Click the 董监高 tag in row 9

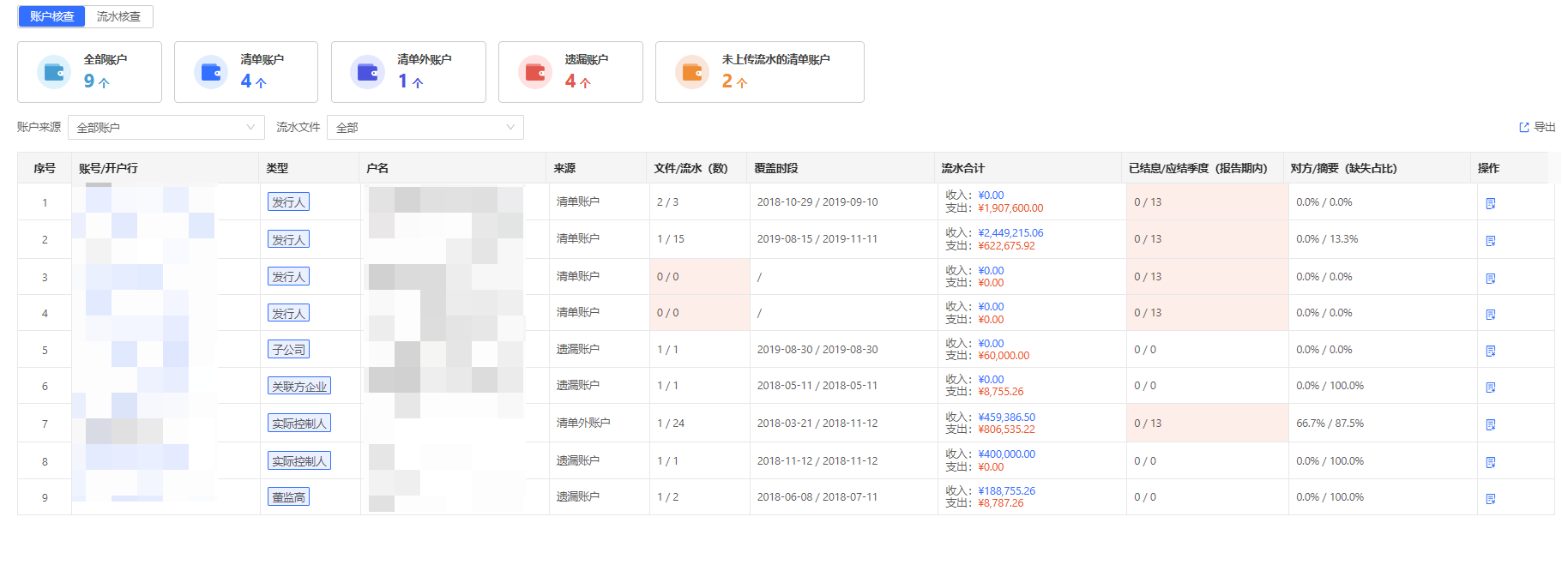(288, 497)
